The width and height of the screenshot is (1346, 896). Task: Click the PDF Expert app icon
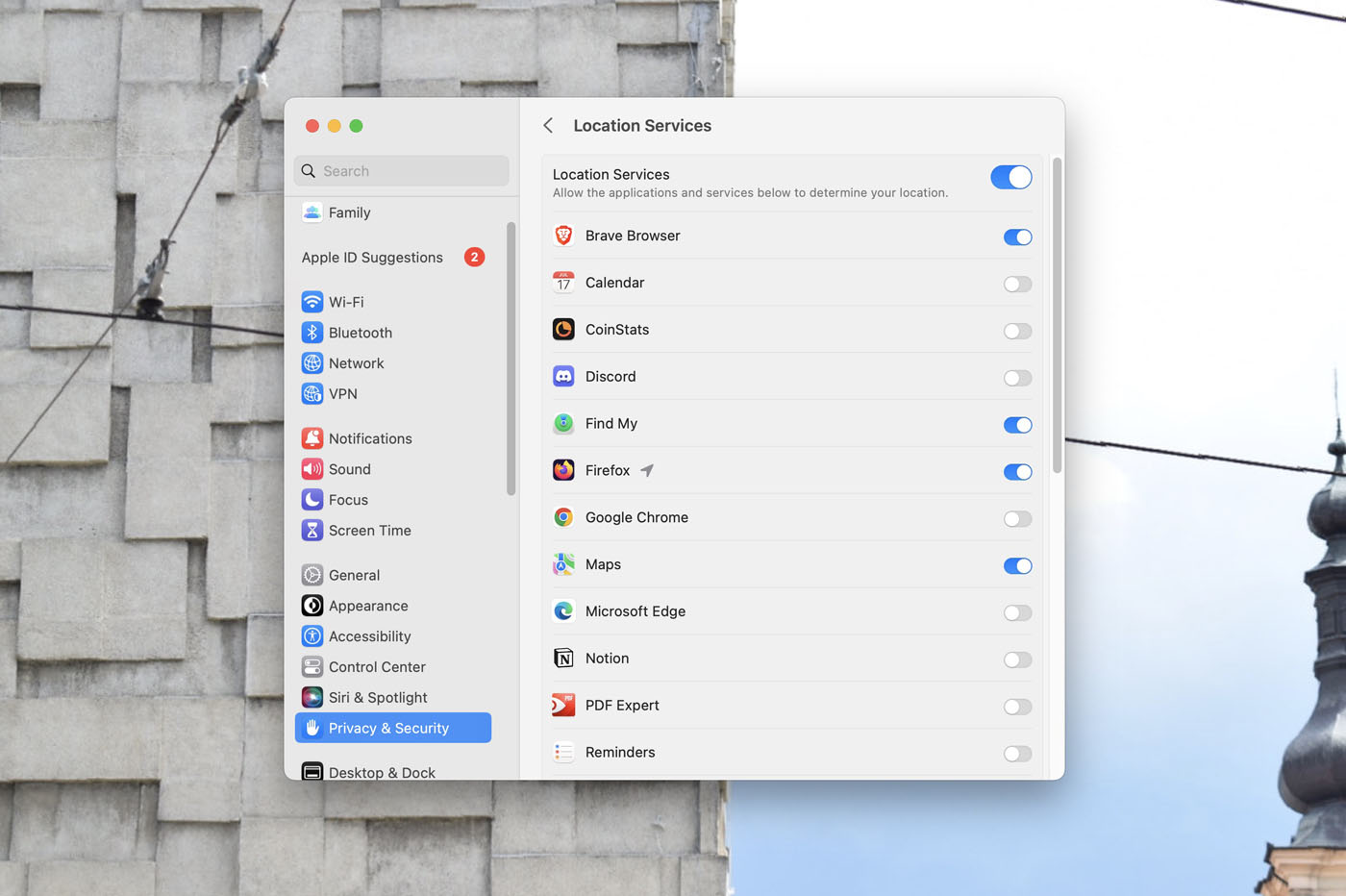563,706
